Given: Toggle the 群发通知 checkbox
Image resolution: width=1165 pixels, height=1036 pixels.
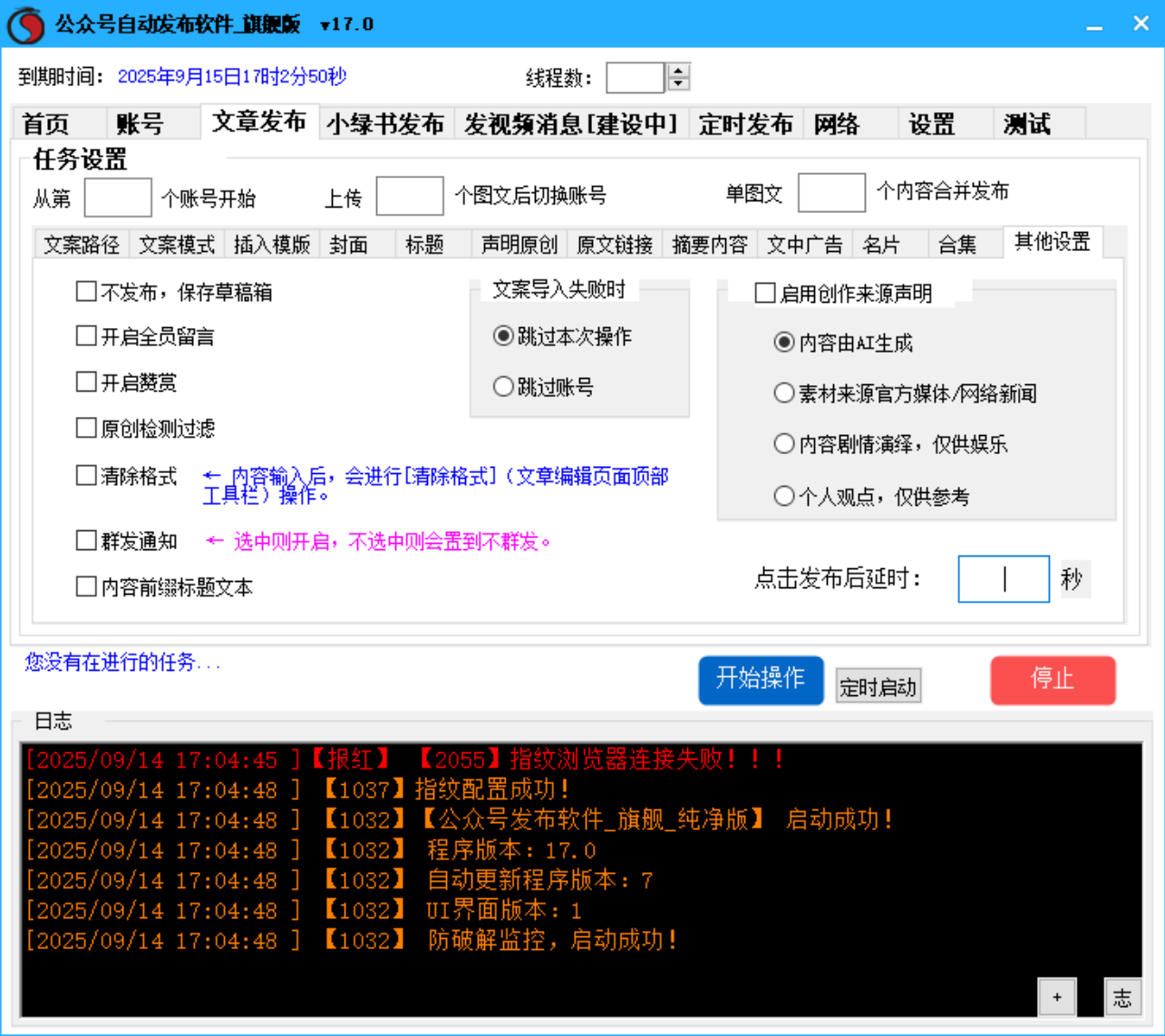Looking at the screenshot, I should tap(86, 541).
